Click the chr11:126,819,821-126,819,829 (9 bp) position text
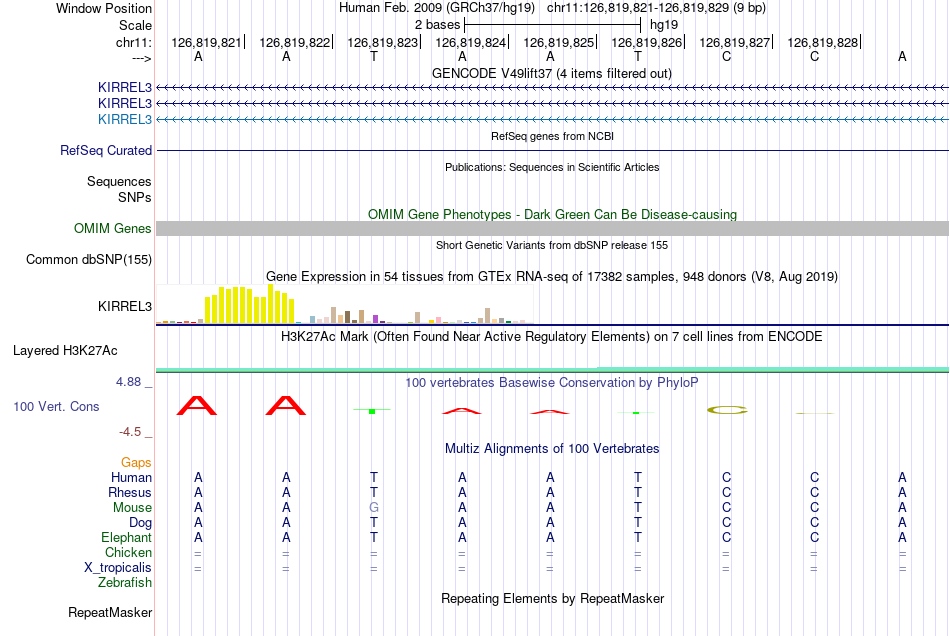Image resolution: width=950 pixels, height=636 pixels. click(x=656, y=8)
